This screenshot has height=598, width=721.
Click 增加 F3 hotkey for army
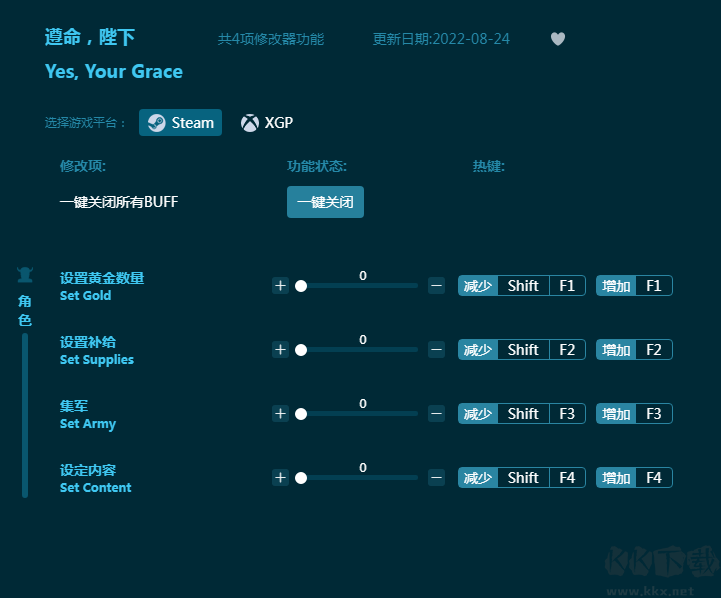point(634,414)
